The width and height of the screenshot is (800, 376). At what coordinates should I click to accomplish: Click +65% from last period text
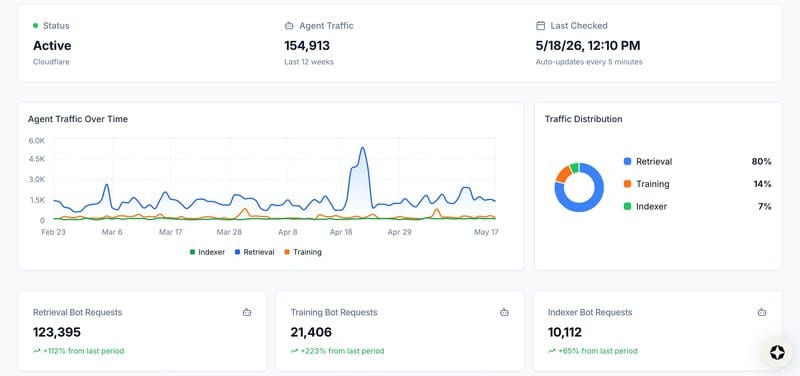tap(597, 351)
